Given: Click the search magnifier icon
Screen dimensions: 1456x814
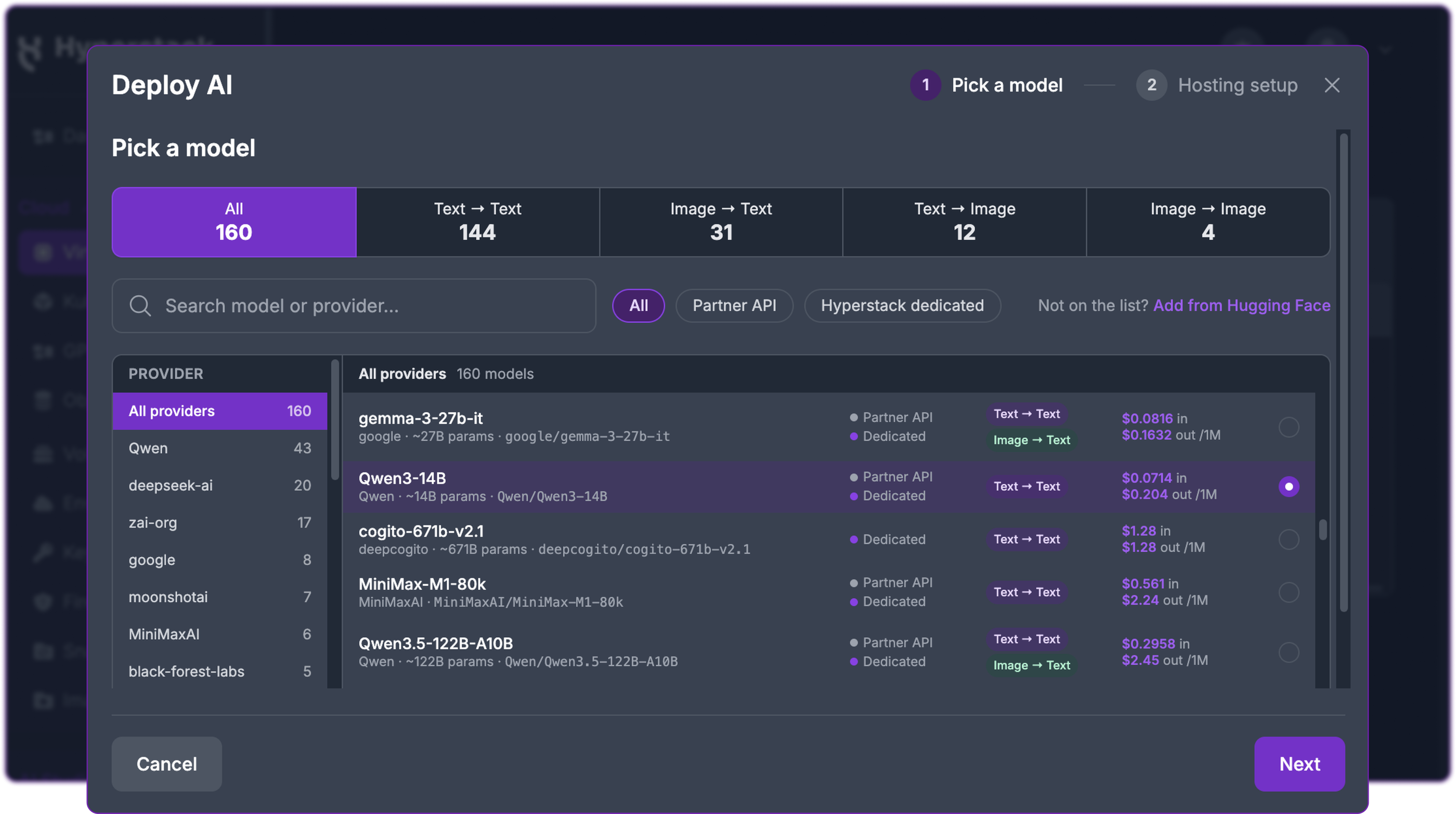Looking at the screenshot, I should pyautogui.click(x=139, y=306).
